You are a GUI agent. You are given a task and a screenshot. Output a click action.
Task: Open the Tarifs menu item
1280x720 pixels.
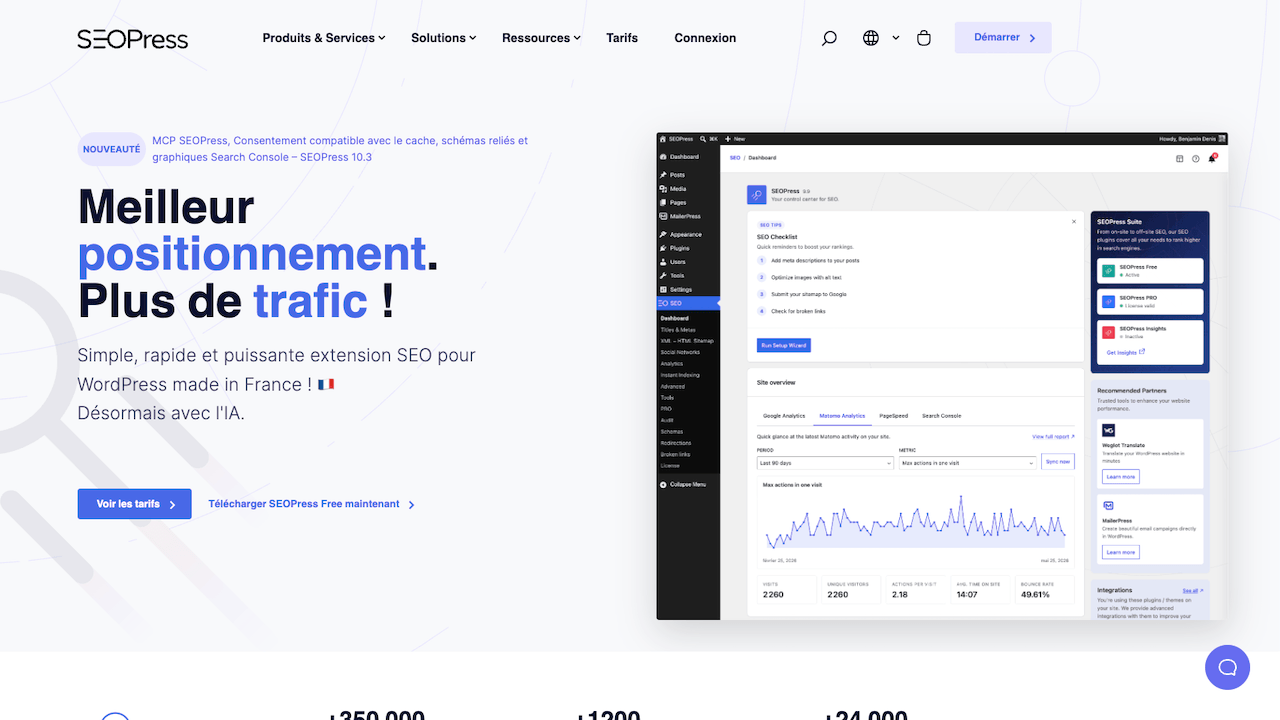click(622, 38)
